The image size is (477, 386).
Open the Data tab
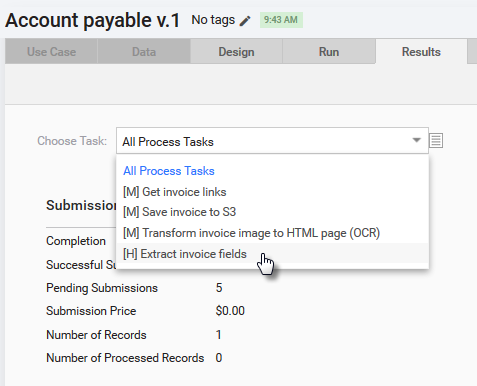pyautogui.click(x=144, y=52)
